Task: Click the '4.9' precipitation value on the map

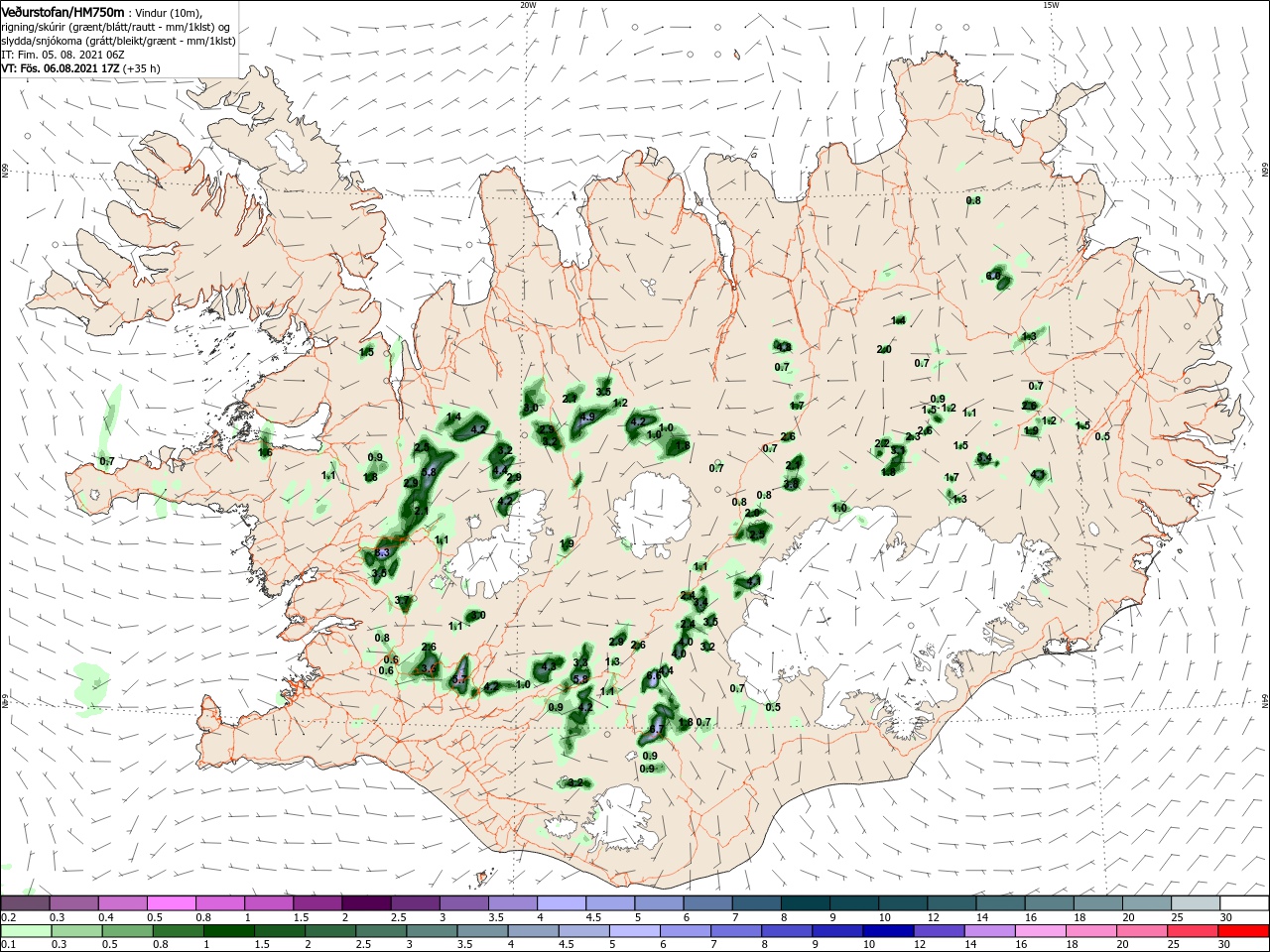Action: pyautogui.click(x=586, y=417)
